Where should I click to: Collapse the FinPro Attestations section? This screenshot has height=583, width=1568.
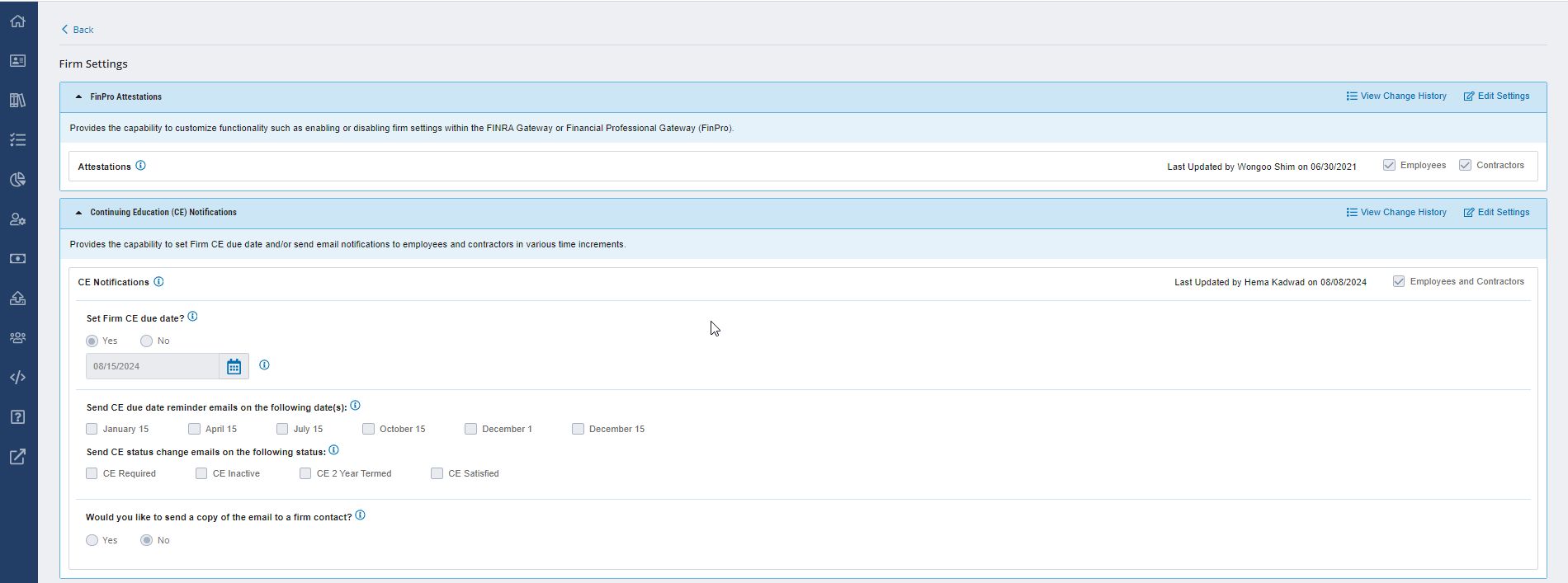(x=79, y=96)
